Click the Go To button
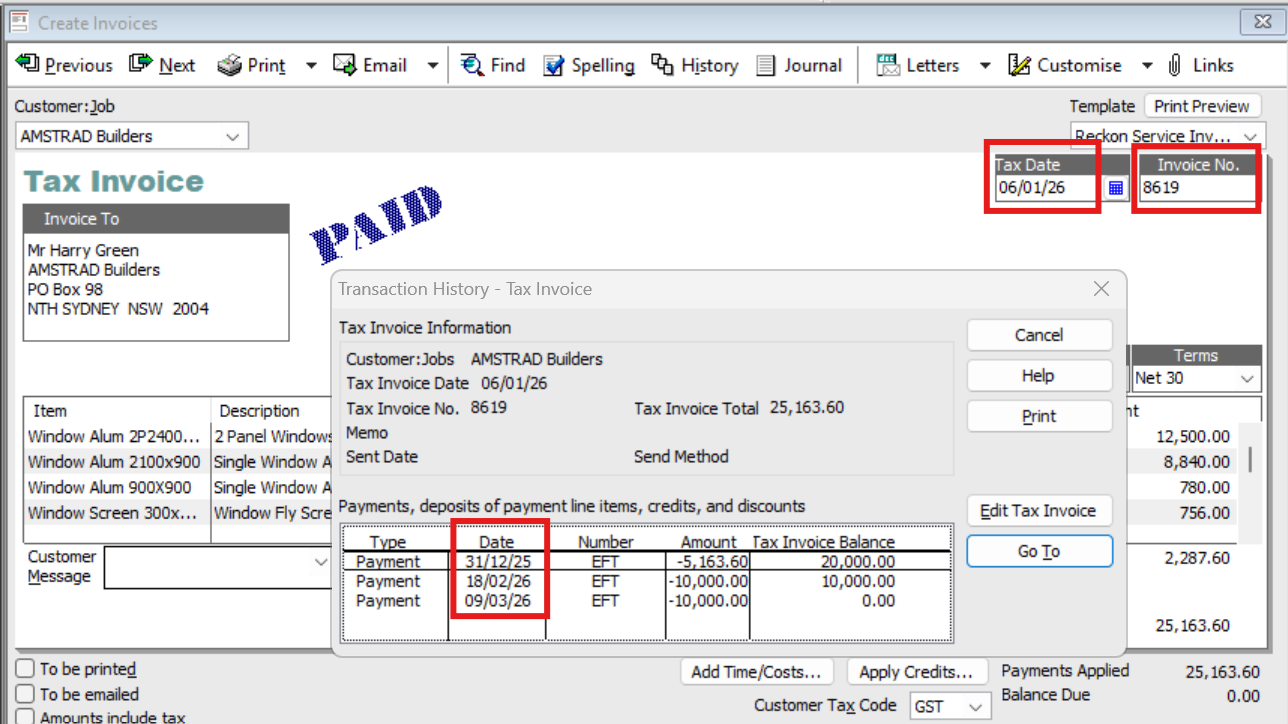1288x724 pixels. pyautogui.click(x=1039, y=551)
